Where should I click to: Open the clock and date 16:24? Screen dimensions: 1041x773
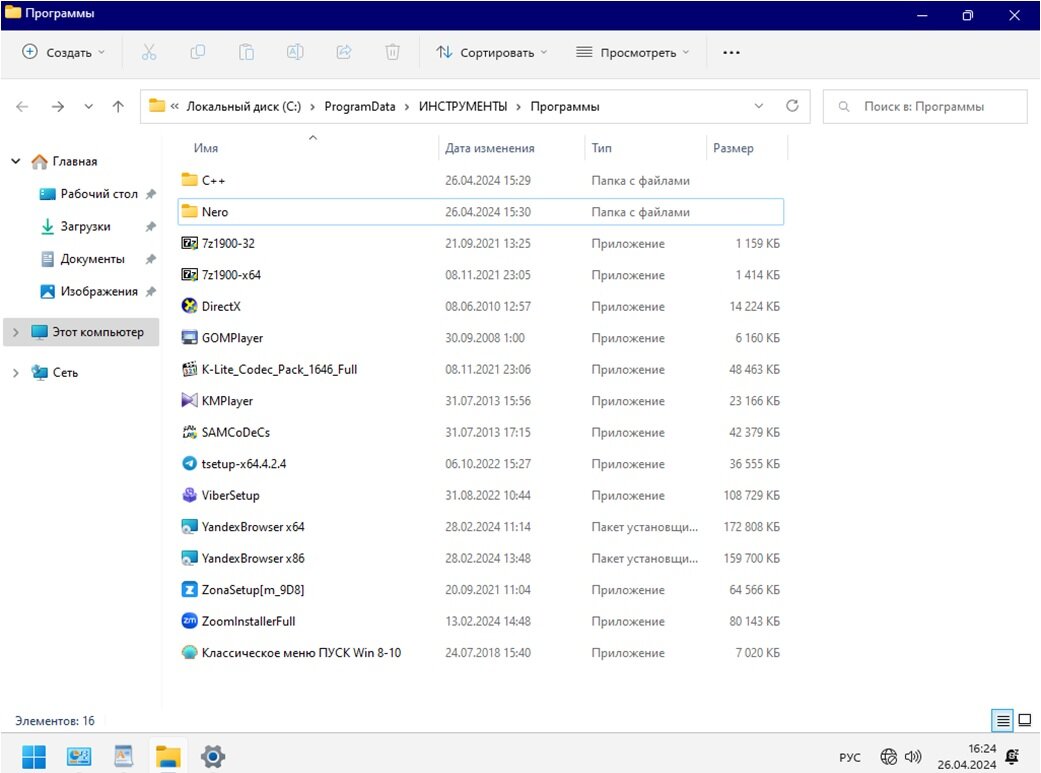click(x=967, y=756)
